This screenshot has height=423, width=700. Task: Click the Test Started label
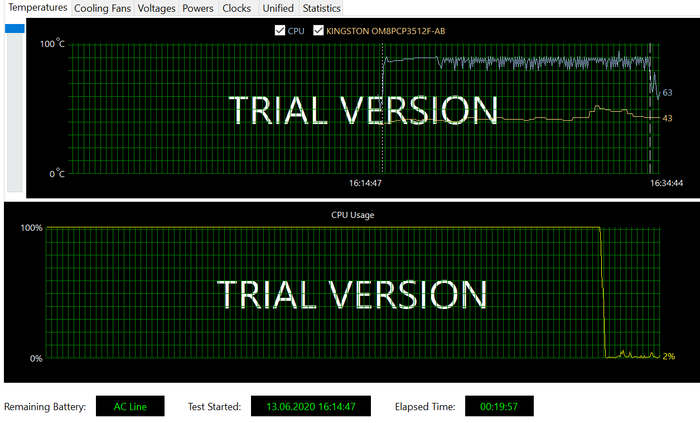click(x=214, y=406)
